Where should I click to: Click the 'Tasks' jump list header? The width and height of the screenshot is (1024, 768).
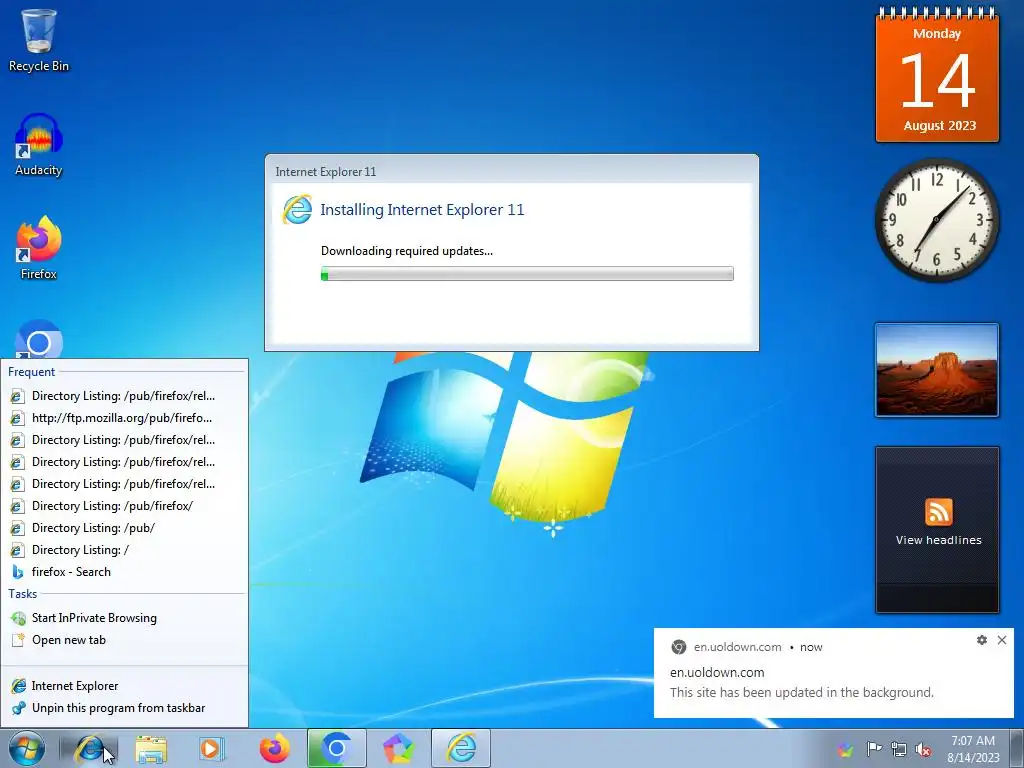[x=22, y=594]
